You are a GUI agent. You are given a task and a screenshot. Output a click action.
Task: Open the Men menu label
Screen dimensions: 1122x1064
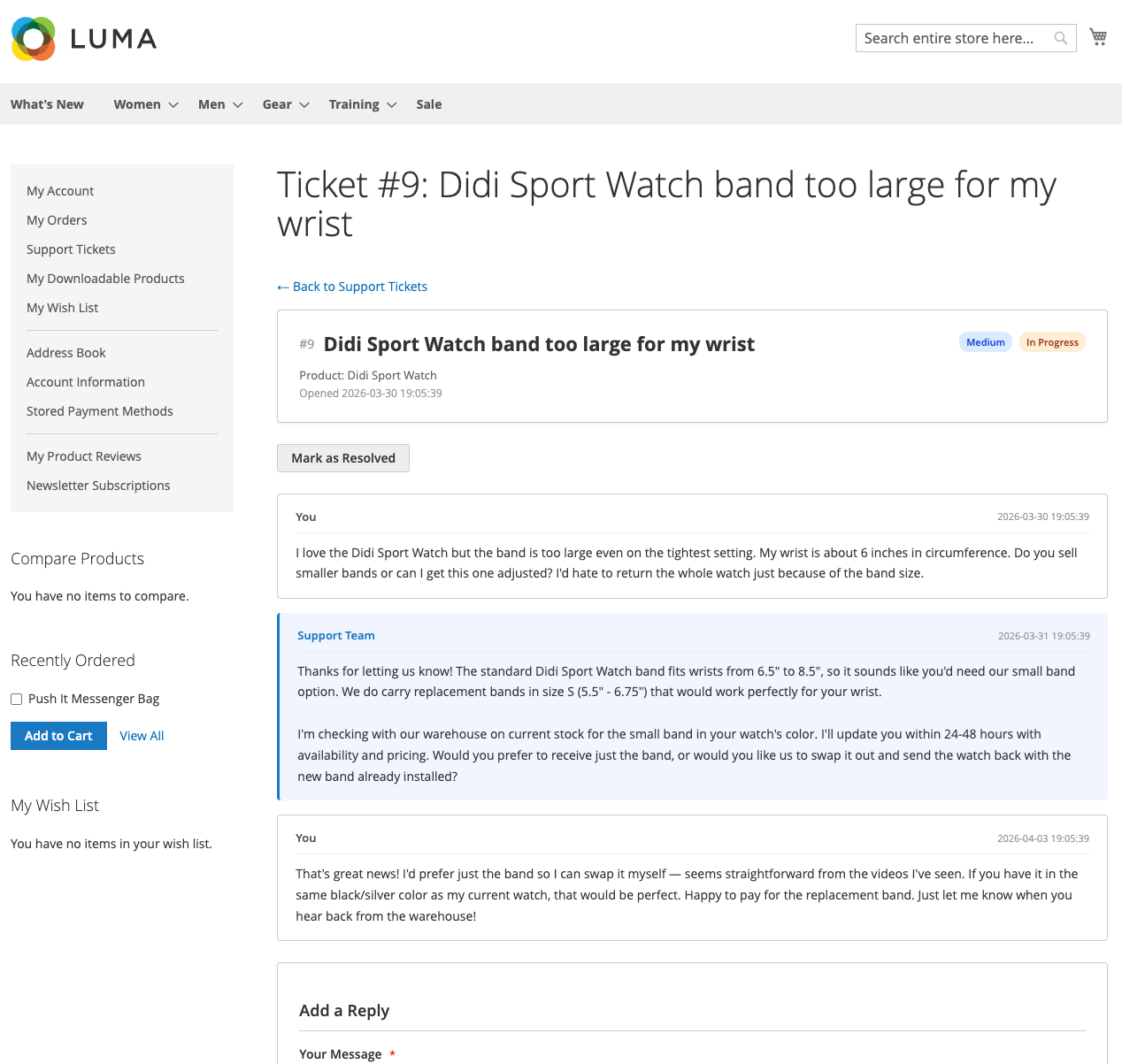point(211,104)
